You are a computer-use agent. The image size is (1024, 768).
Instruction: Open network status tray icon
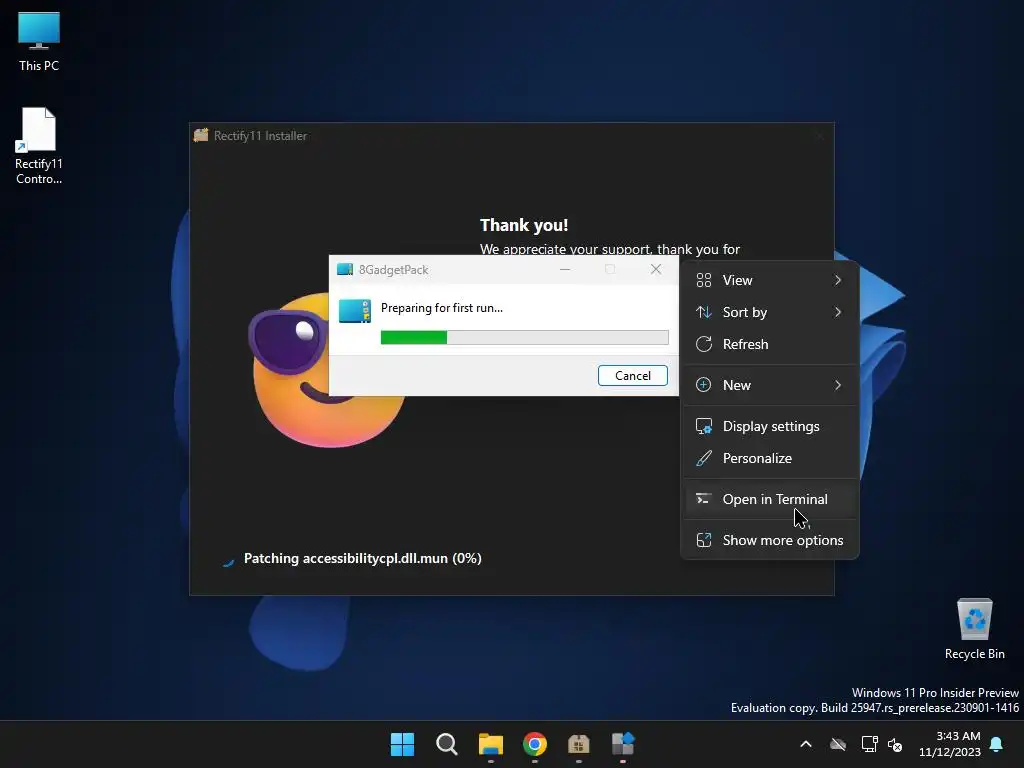click(869, 744)
